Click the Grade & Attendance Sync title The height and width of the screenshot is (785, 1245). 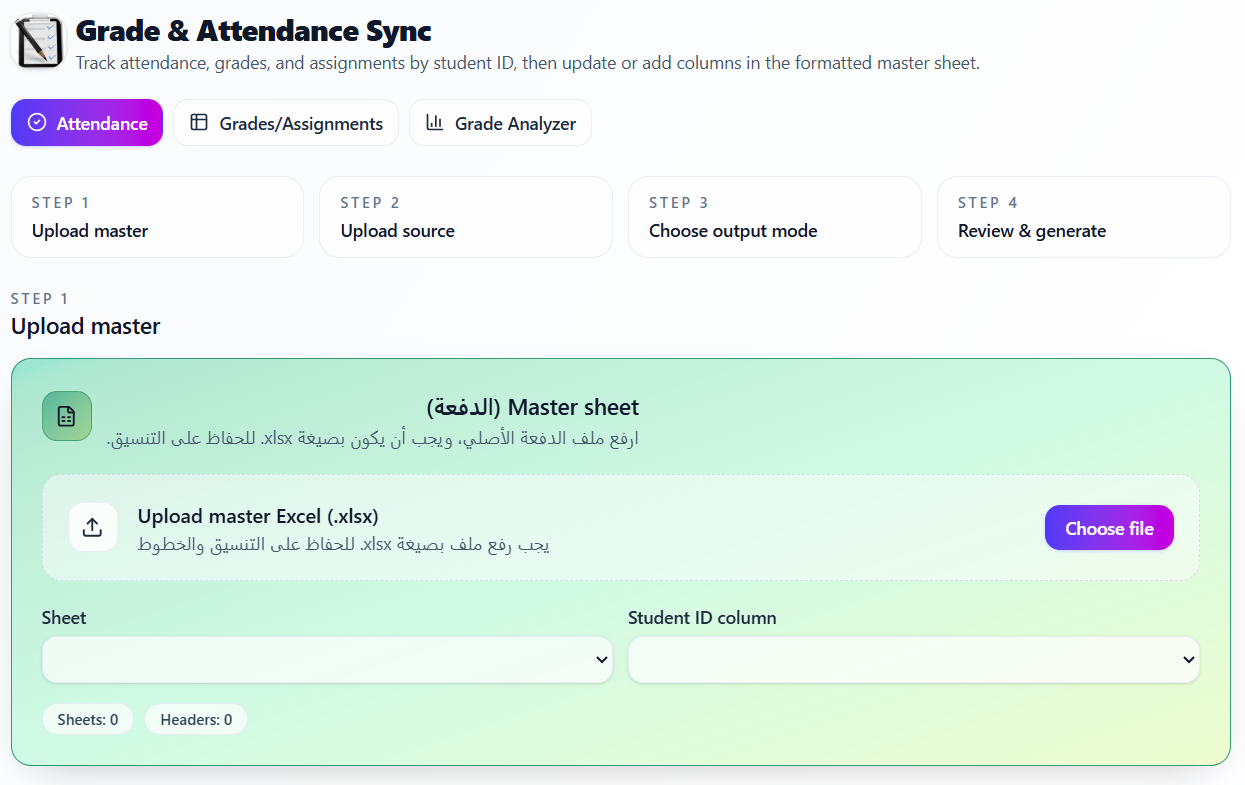click(254, 31)
